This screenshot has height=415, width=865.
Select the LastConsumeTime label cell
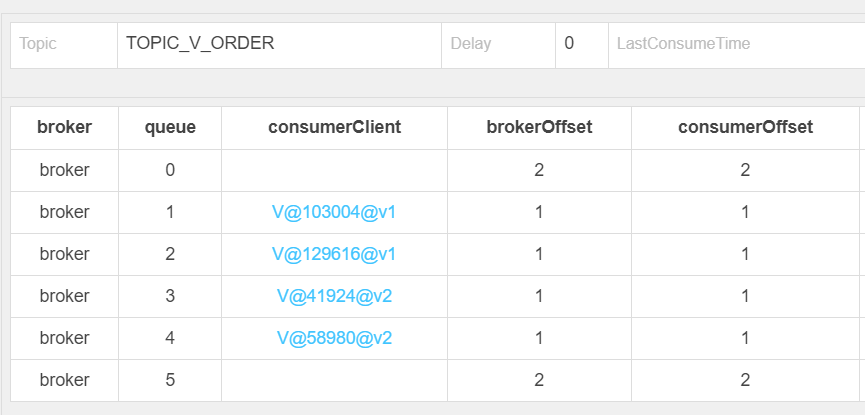tap(736, 45)
